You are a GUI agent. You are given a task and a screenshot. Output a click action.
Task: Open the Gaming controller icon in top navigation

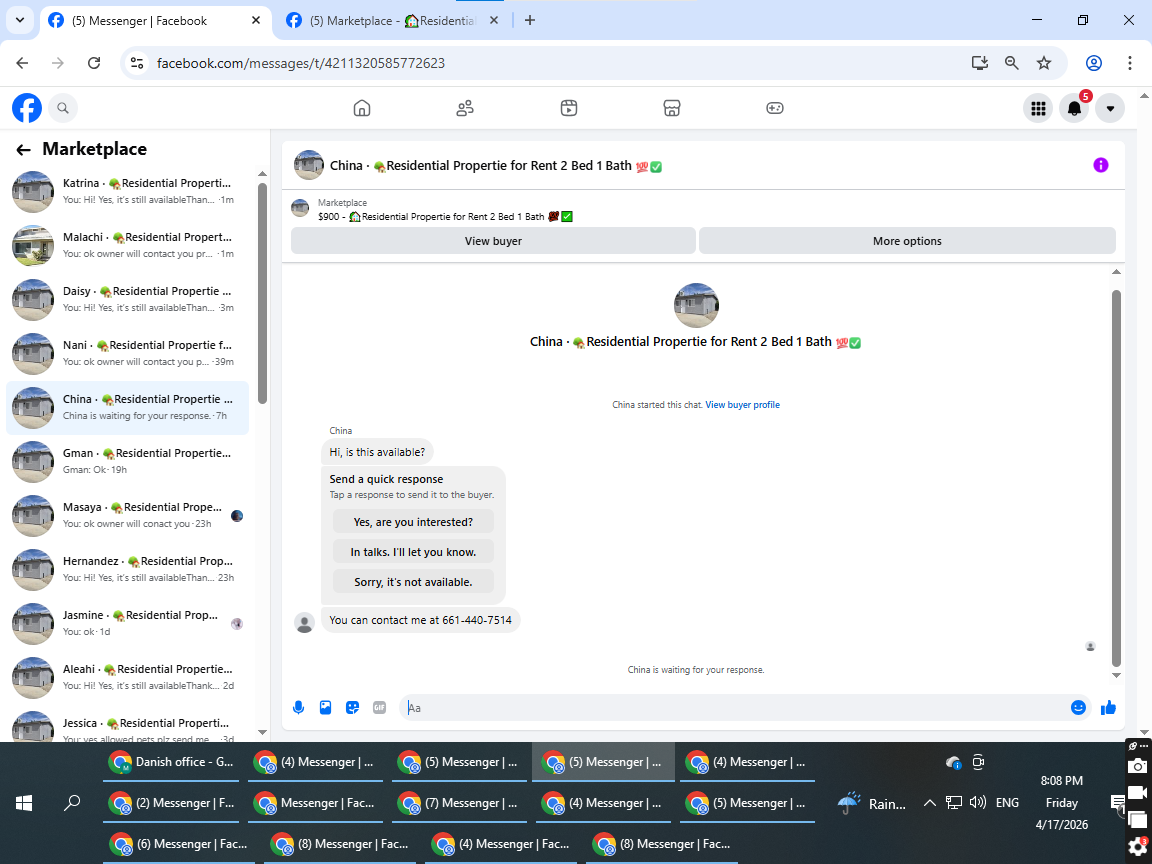(x=775, y=108)
